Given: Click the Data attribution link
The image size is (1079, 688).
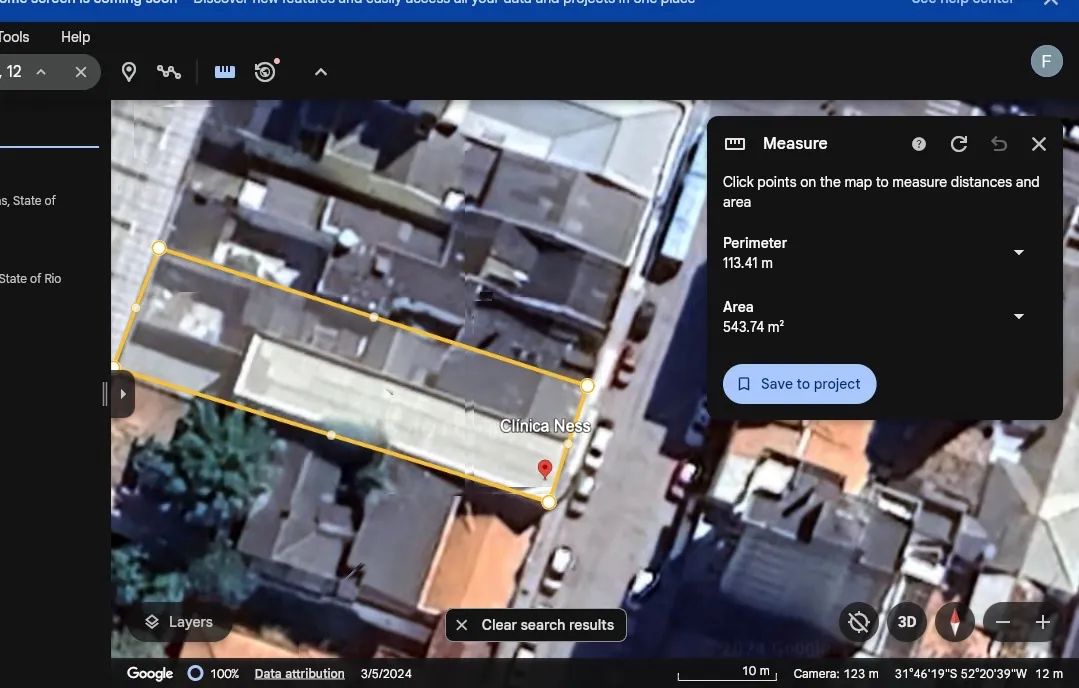Looking at the screenshot, I should tap(299, 674).
